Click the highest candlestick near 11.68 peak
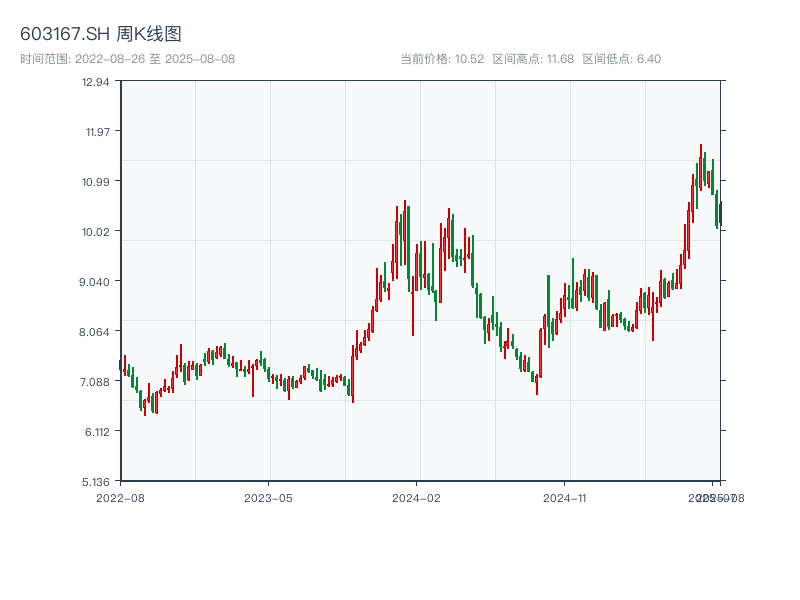800x600 pixels. click(x=701, y=165)
